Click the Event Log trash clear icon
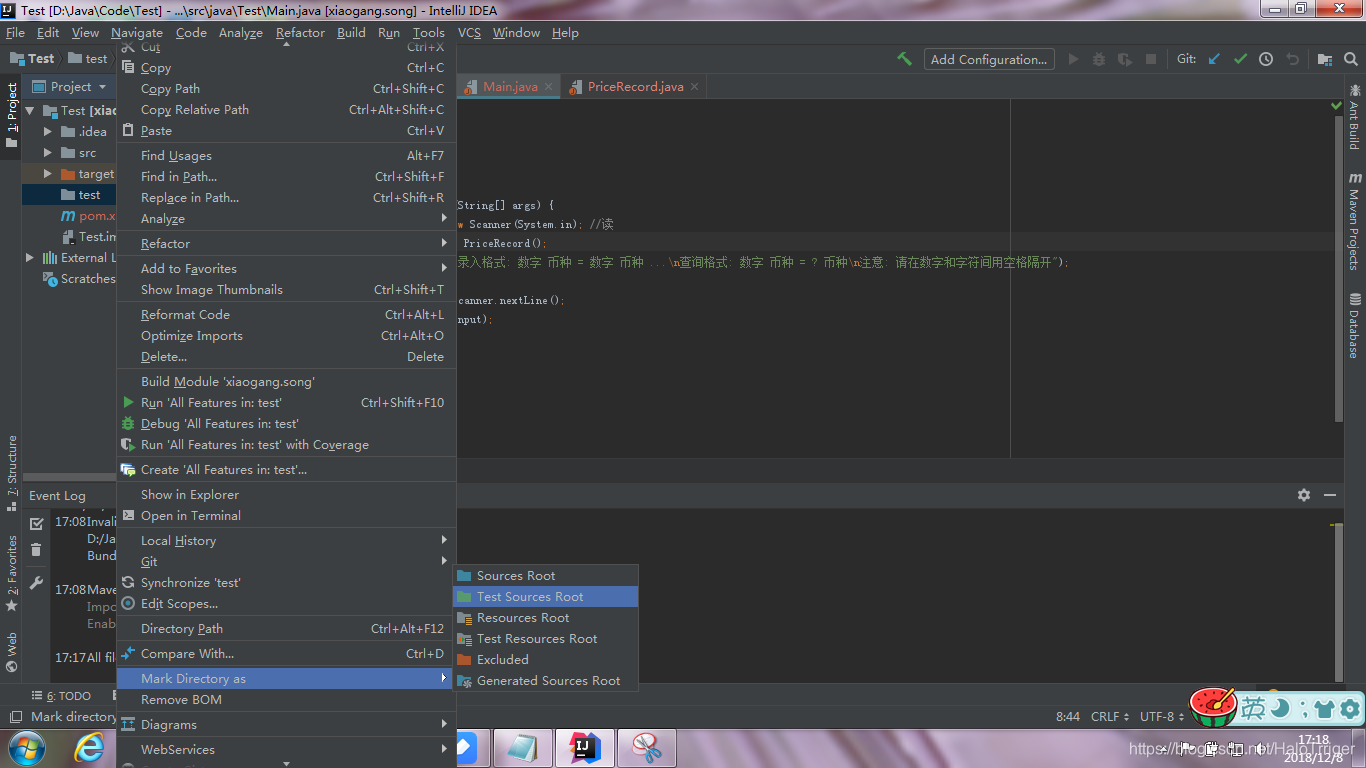Viewport: 1366px width, 768px height. tap(36, 550)
